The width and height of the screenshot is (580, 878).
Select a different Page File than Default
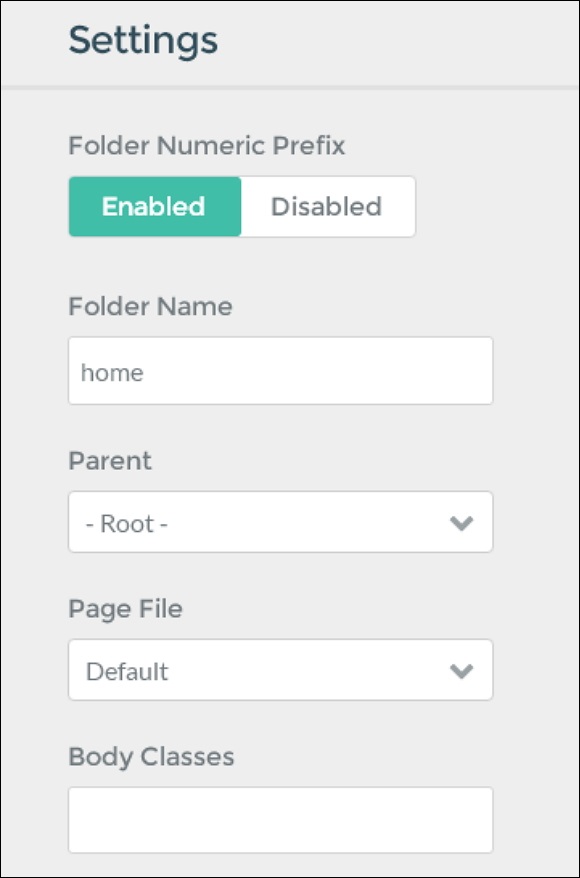280,670
